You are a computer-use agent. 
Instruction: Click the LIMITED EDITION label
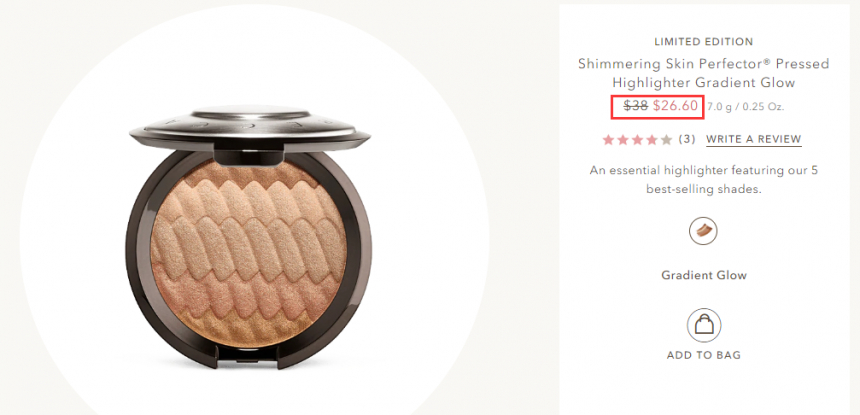(x=704, y=42)
